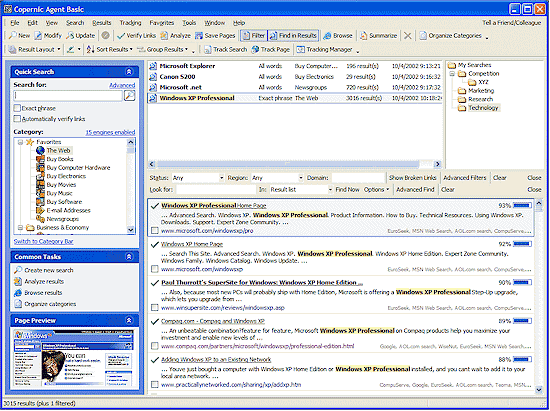The image size is (550, 411).
Task: Enable Automatically verify links checkbox
Action: [17, 119]
